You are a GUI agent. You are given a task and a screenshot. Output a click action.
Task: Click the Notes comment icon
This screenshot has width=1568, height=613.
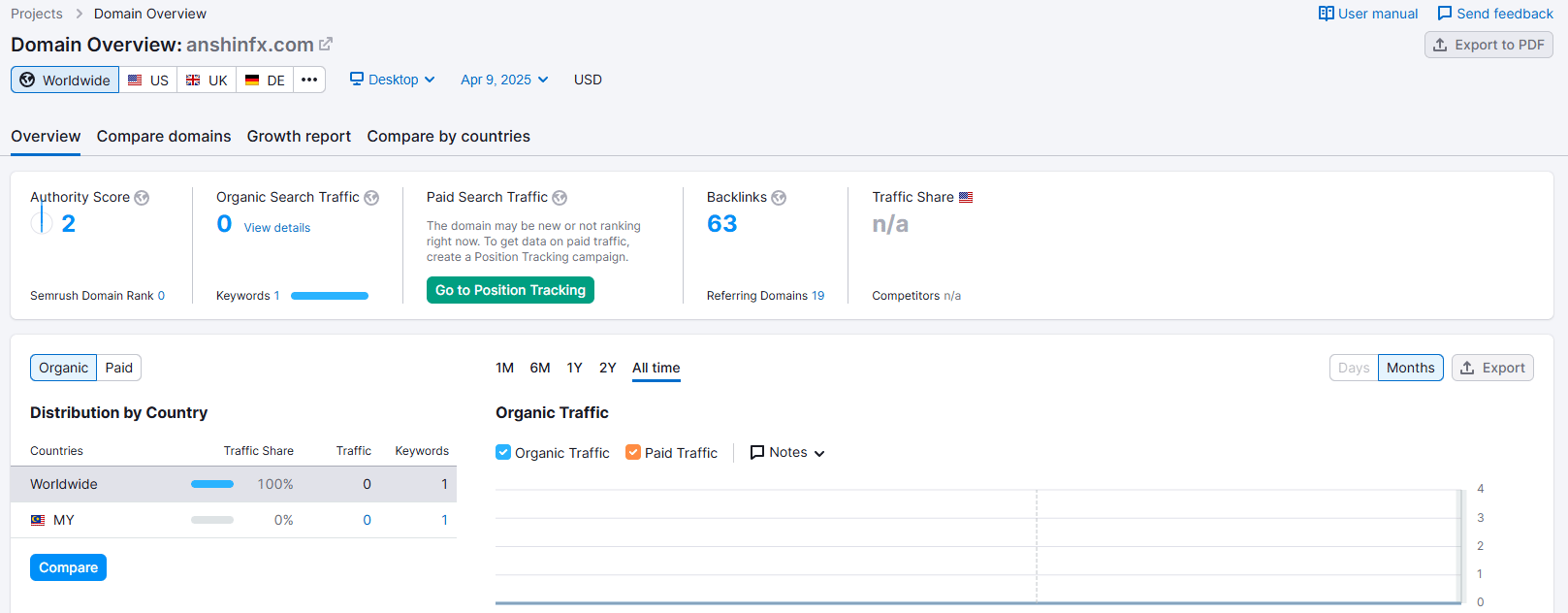click(757, 453)
